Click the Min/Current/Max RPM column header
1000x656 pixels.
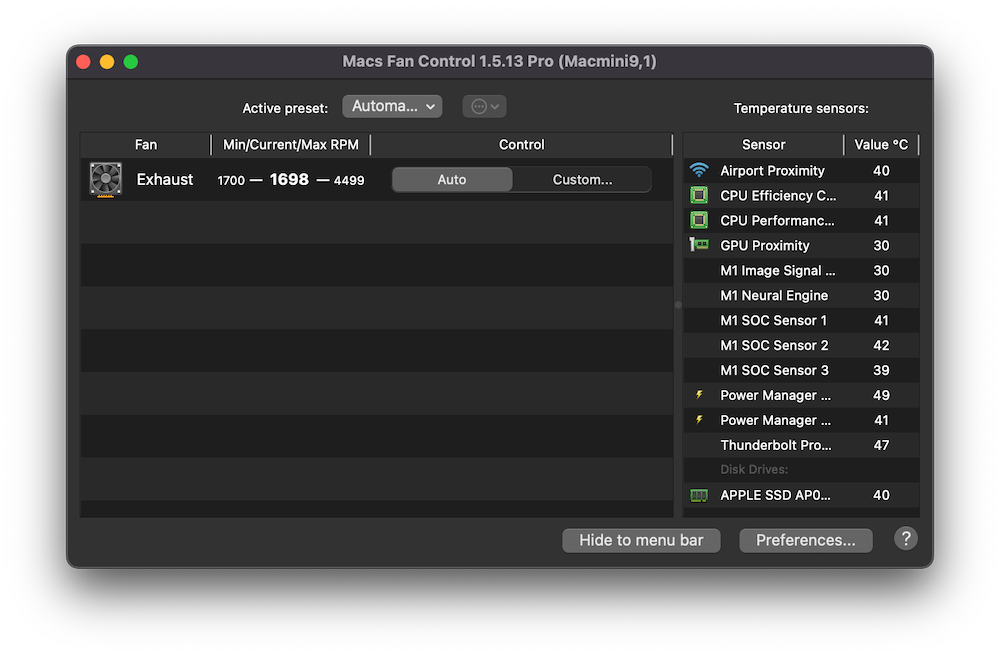point(290,144)
